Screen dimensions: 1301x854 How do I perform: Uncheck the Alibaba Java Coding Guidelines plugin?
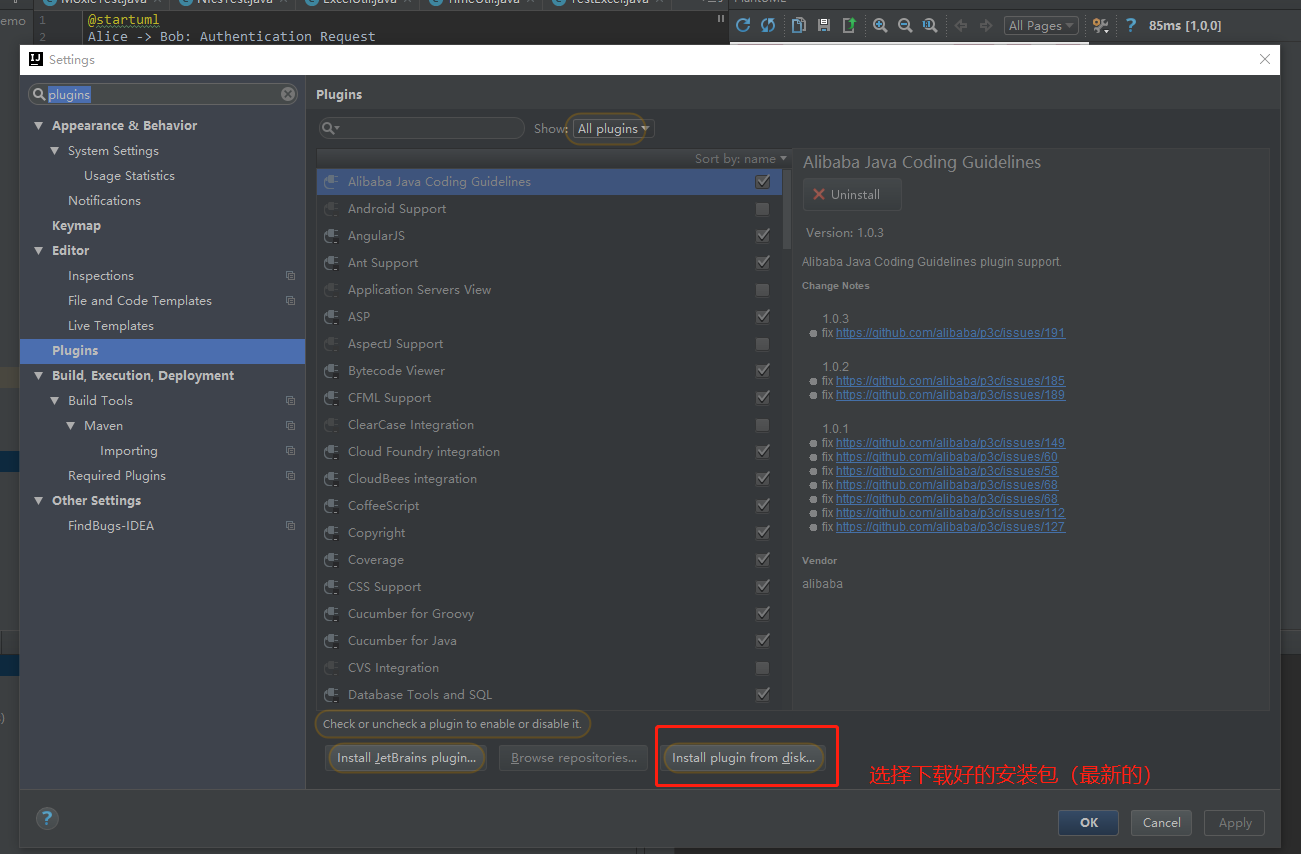click(763, 182)
